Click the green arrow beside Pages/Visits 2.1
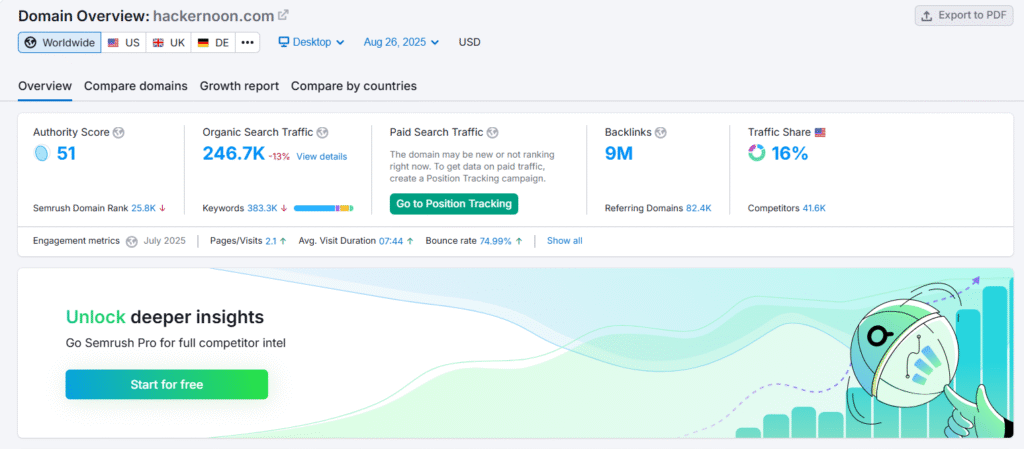The width and height of the screenshot is (1024, 449). pos(283,241)
